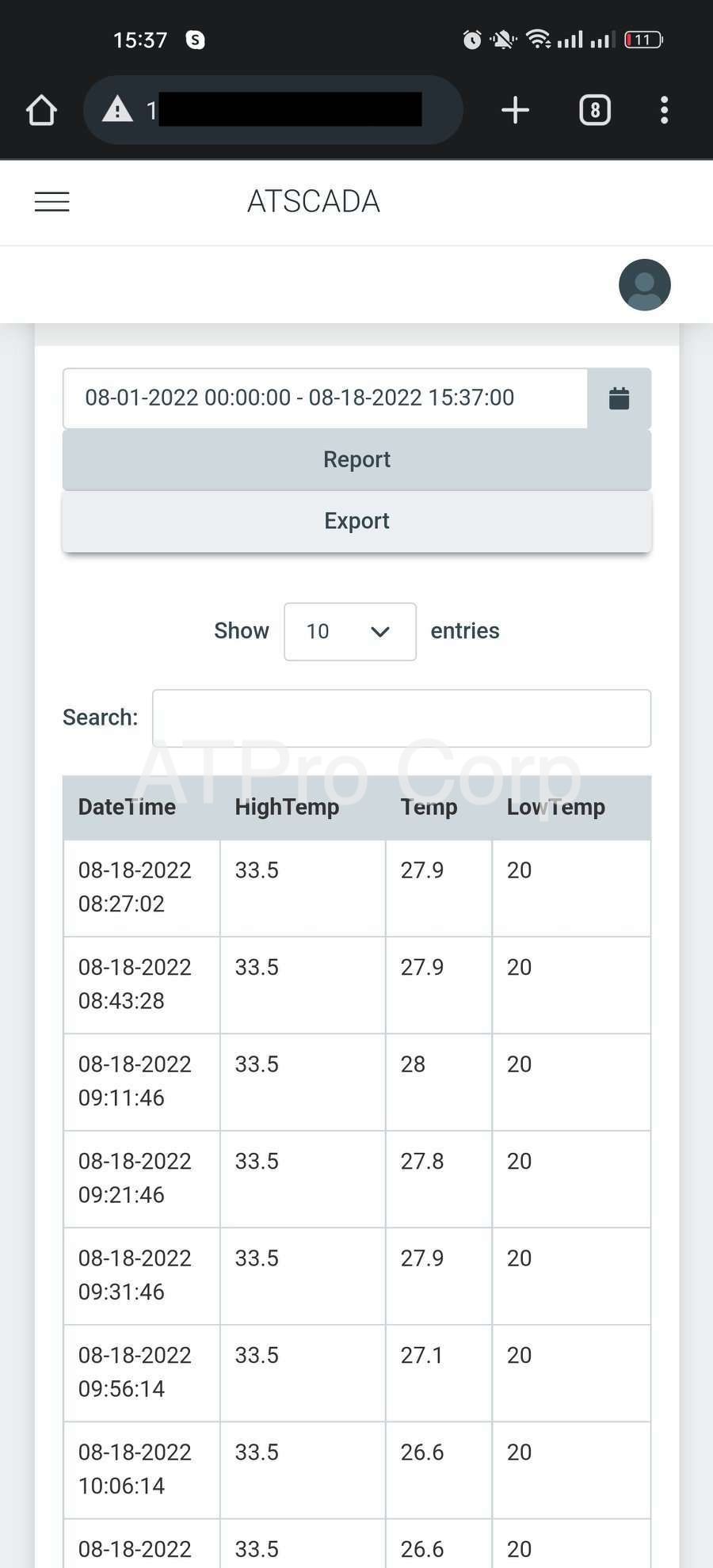Open the browser three-dot menu
This screenshot has width=713, height=1568.
(664, 110)
